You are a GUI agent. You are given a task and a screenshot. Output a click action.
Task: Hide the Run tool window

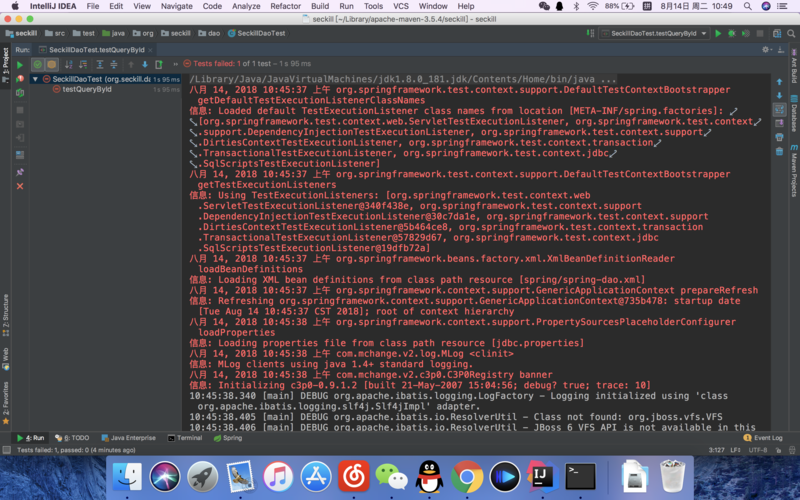coord(781,49)
